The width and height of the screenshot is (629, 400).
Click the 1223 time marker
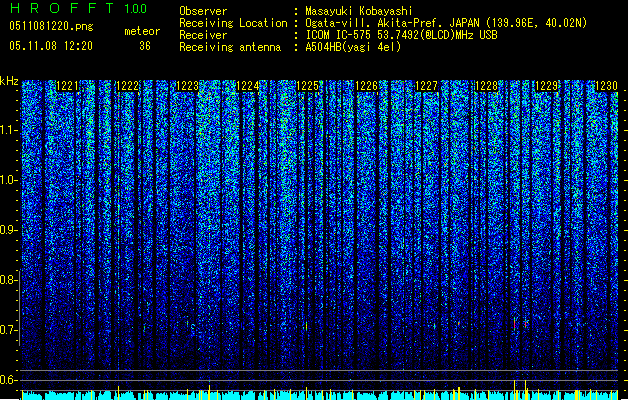[187, 86]
